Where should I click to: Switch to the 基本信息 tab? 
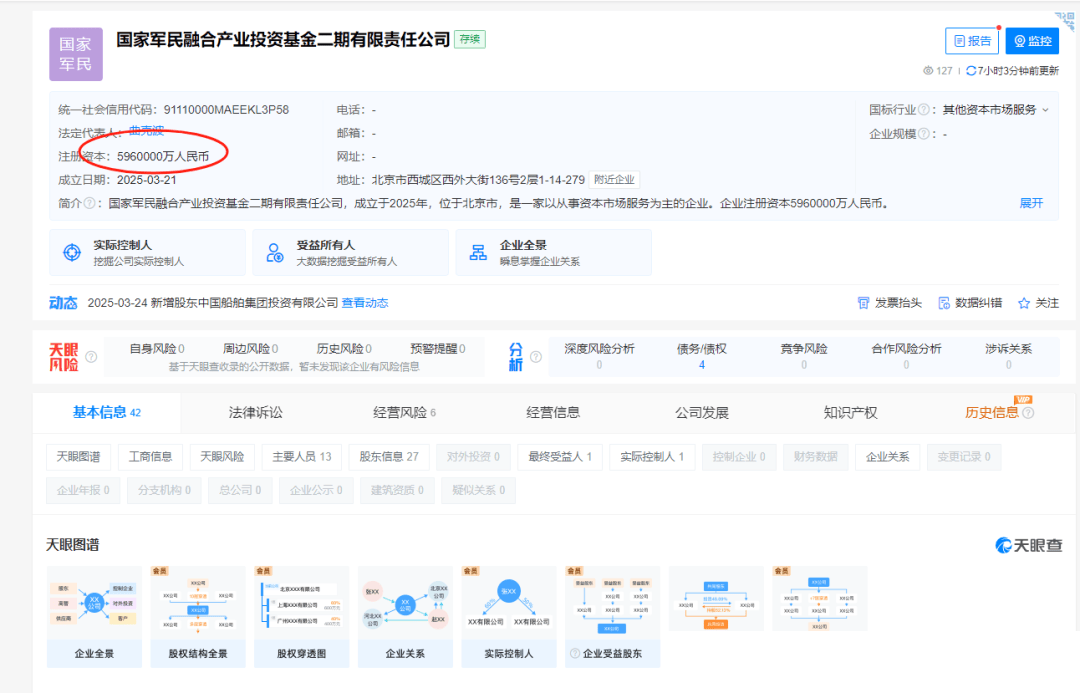[x=107, y=413]
